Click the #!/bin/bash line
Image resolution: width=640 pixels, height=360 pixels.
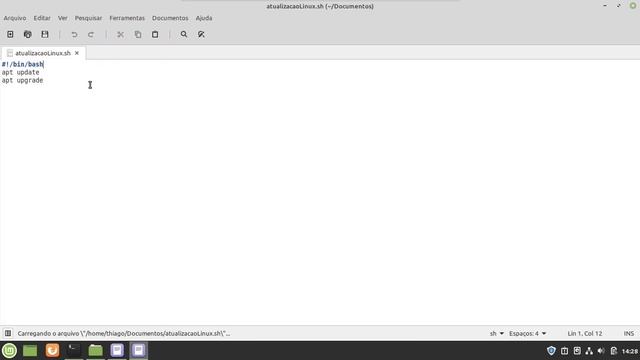pos(22,64)
